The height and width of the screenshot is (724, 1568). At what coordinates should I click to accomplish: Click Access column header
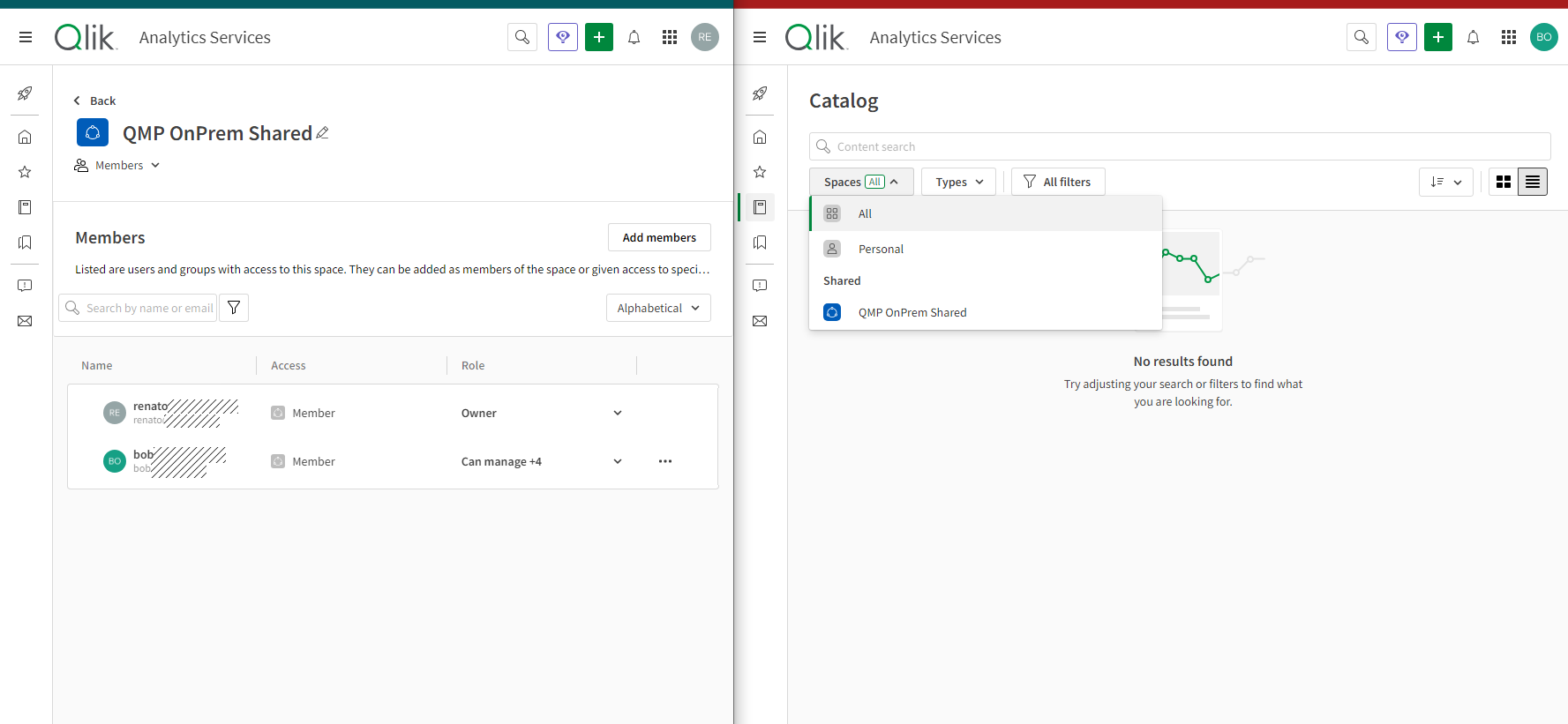[x=289, y=365]
